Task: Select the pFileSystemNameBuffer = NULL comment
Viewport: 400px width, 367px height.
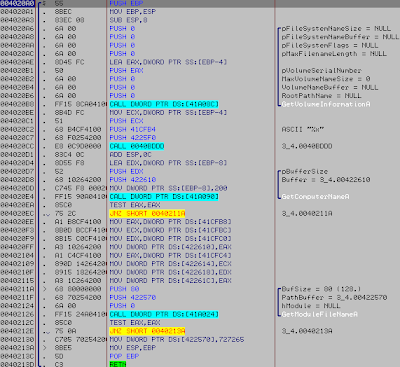Action: [340, 37]
